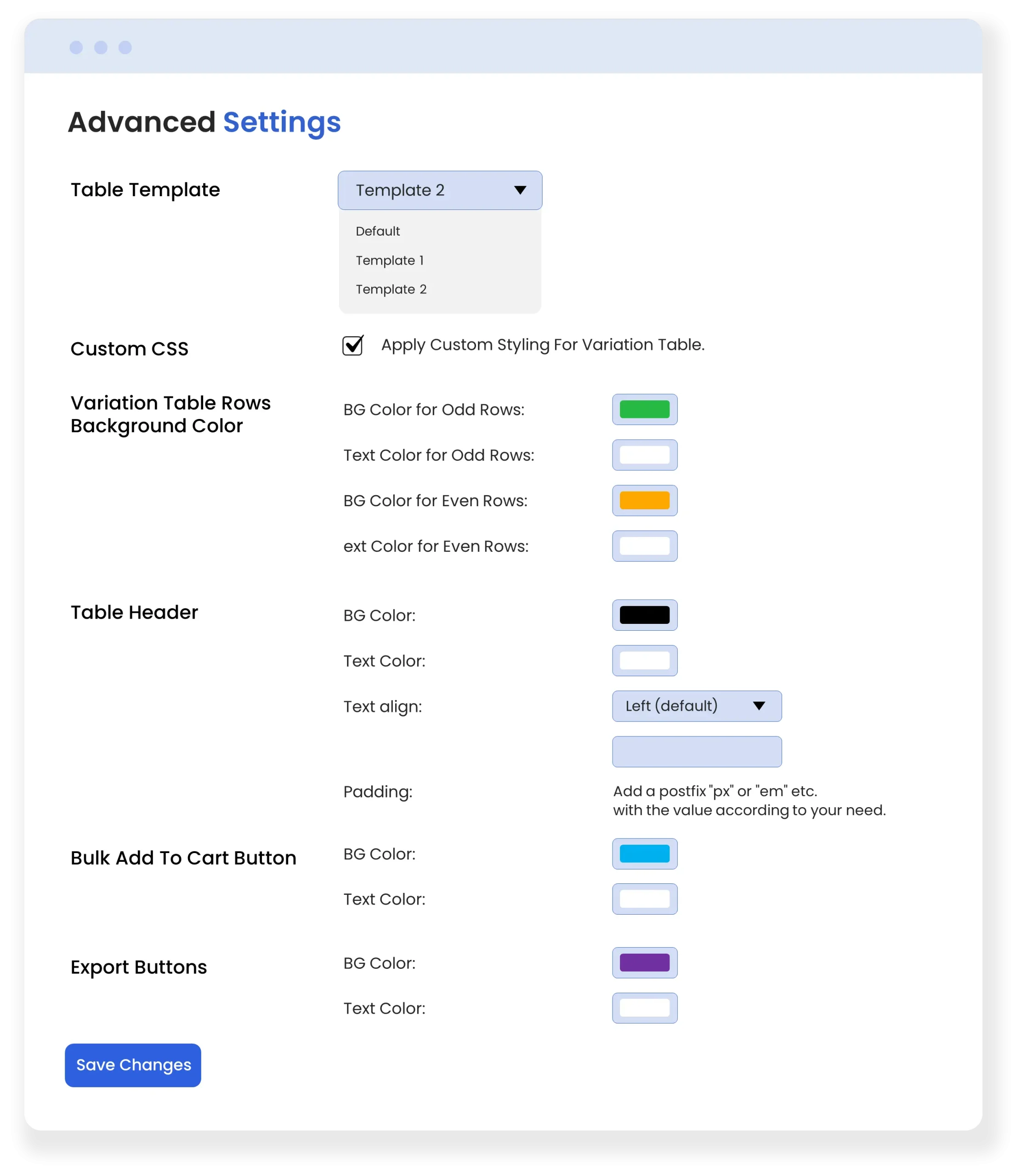1022x1176 pixels.
Task: Click the Text align dropdown arrow
Action: [759, 706]
